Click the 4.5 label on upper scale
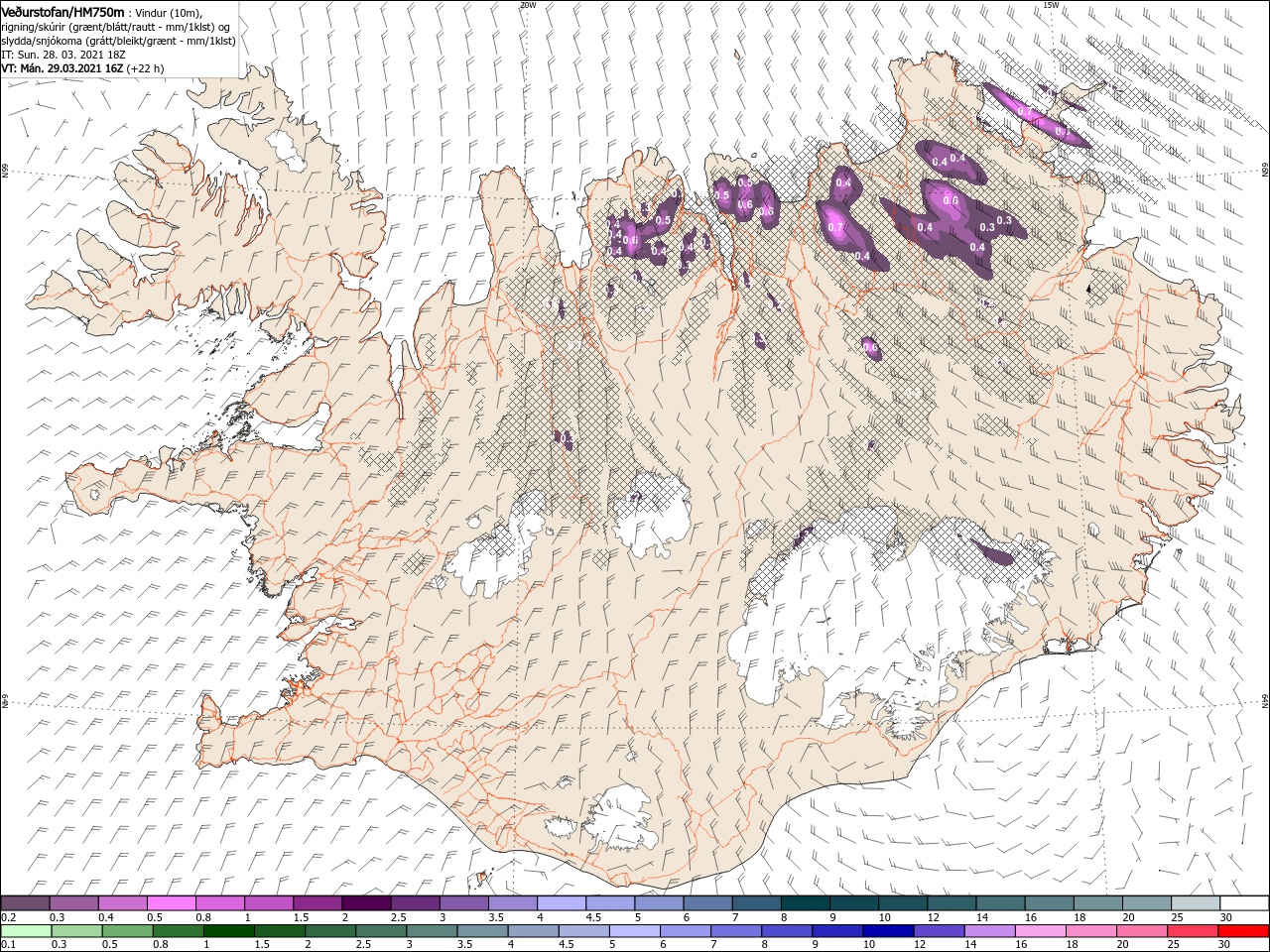Viewport: 1270px width, 952px height. coord(593,917)
